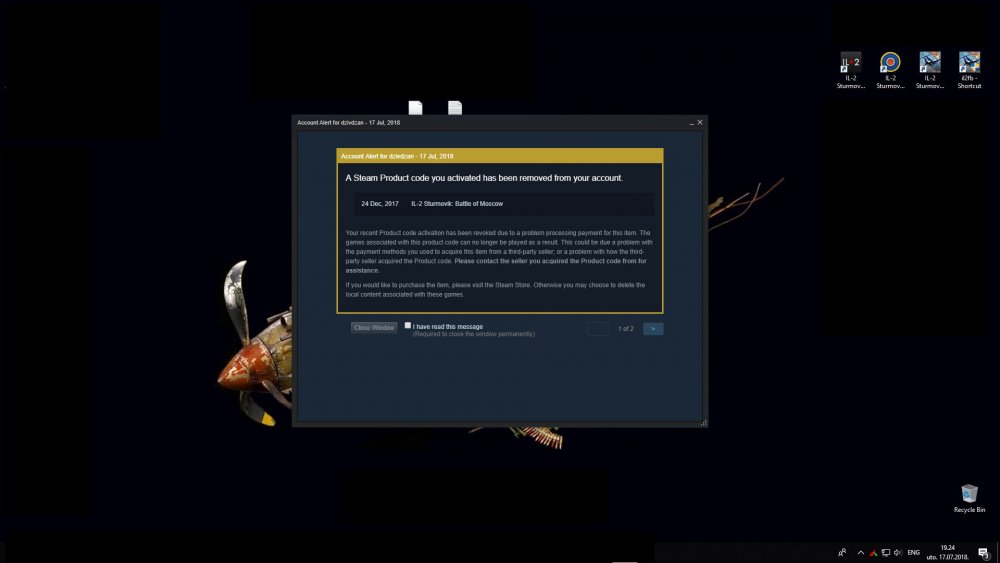Open the network status tray icon

(886, 553)
